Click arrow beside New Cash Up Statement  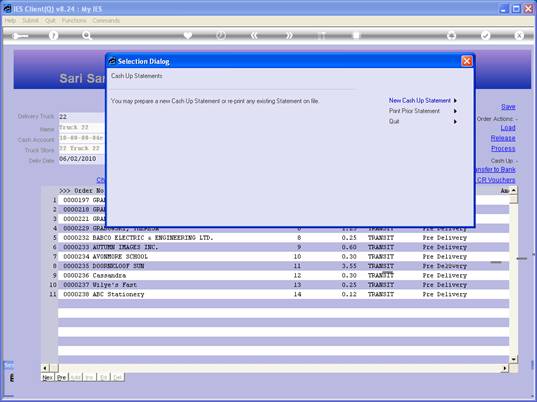[455, 101]
